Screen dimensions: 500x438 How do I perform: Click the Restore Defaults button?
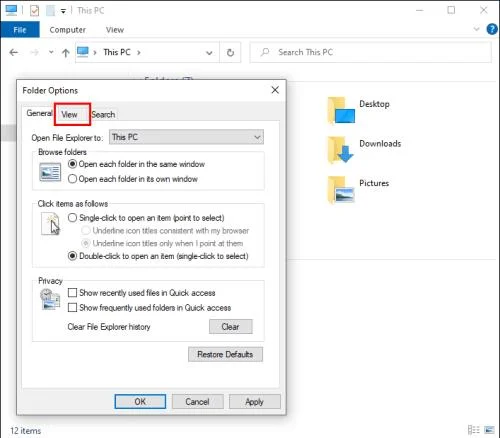point(225,354)
